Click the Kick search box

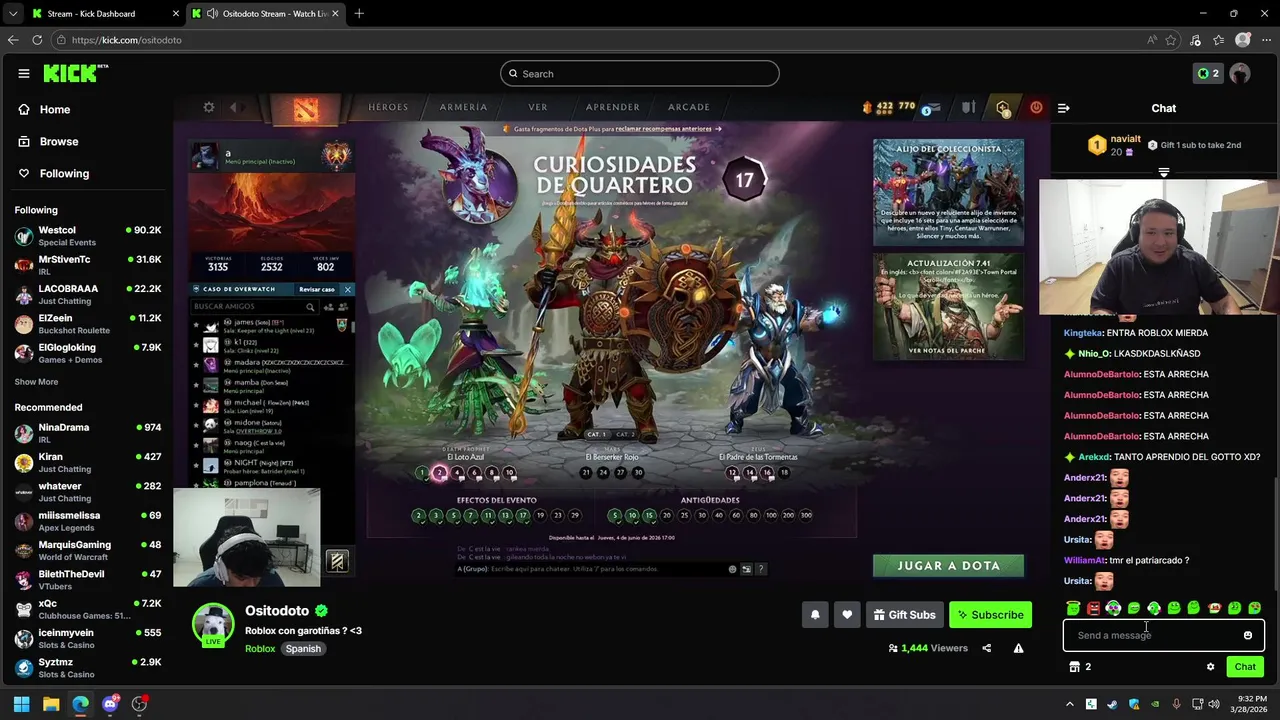point(640,73)
